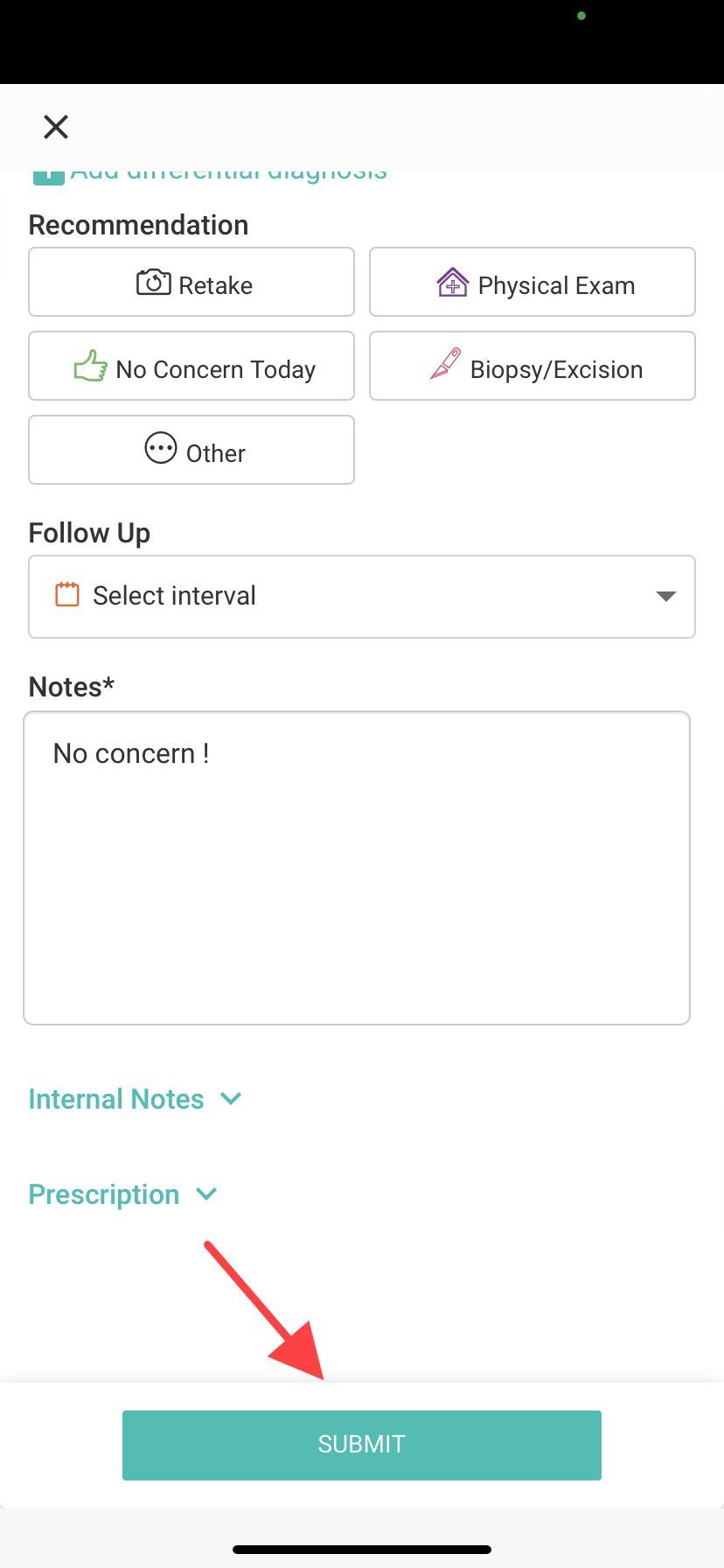
Task: Click the orange calendar icon in Follow Up
Action: 67,595
